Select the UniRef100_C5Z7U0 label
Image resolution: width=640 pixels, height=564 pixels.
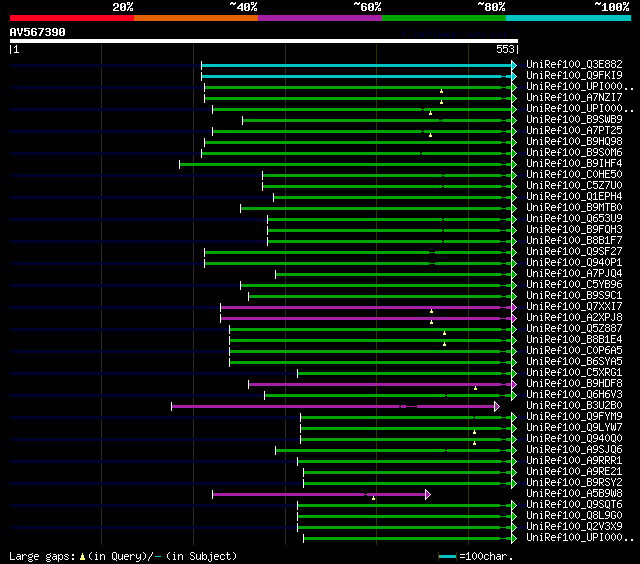(574, 186)
